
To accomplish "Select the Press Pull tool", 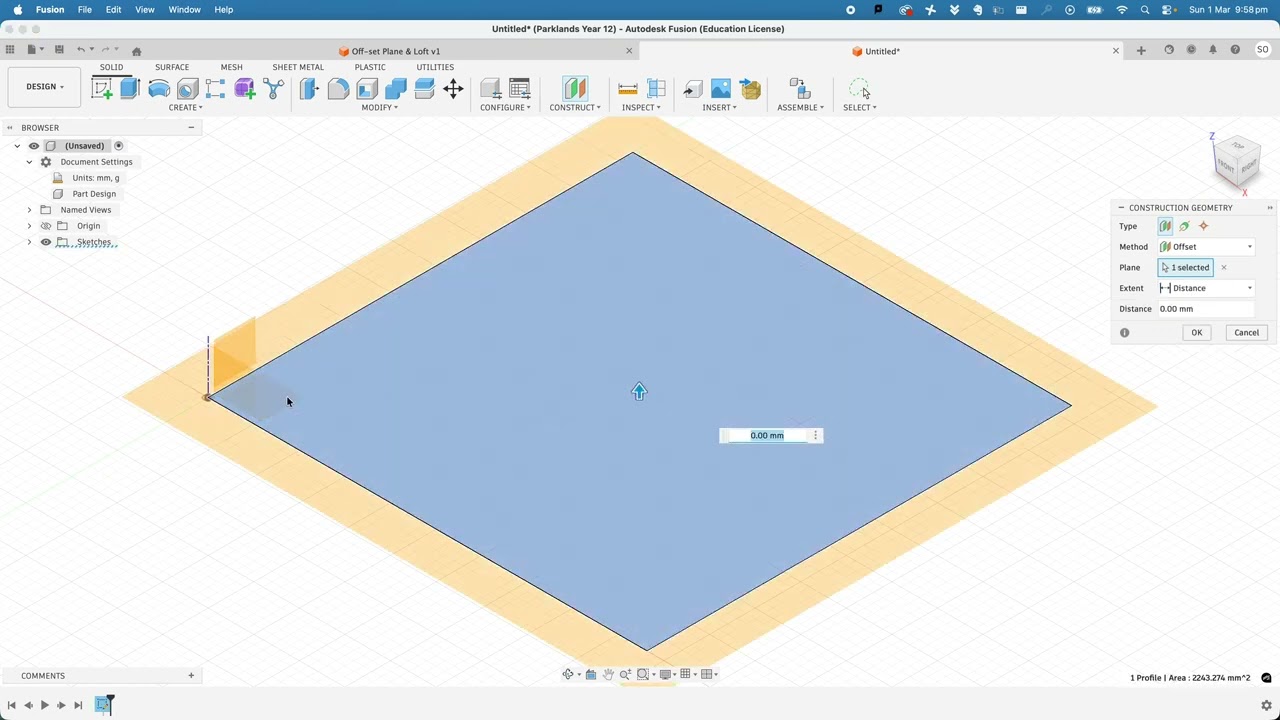I will pos(309,89).
